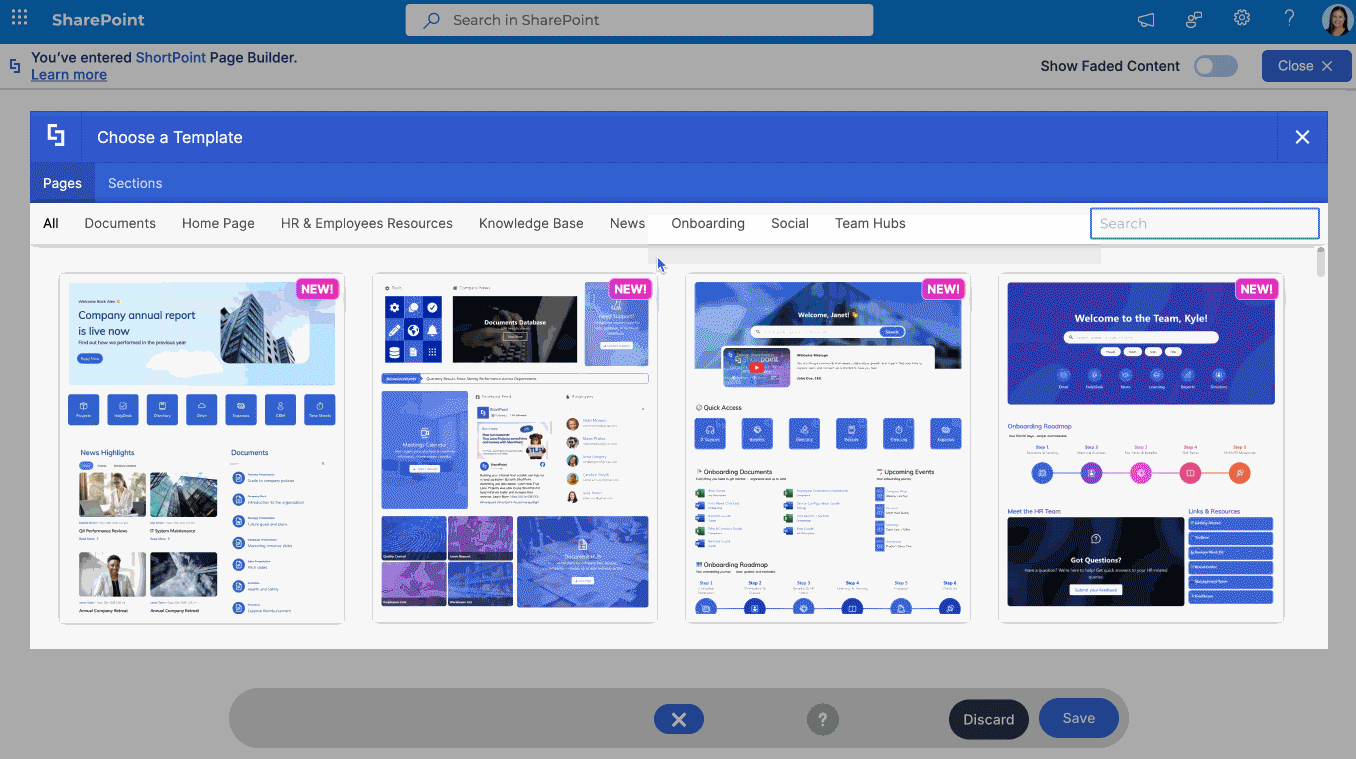Select the Onboarding template category

[x=708, y=223]
